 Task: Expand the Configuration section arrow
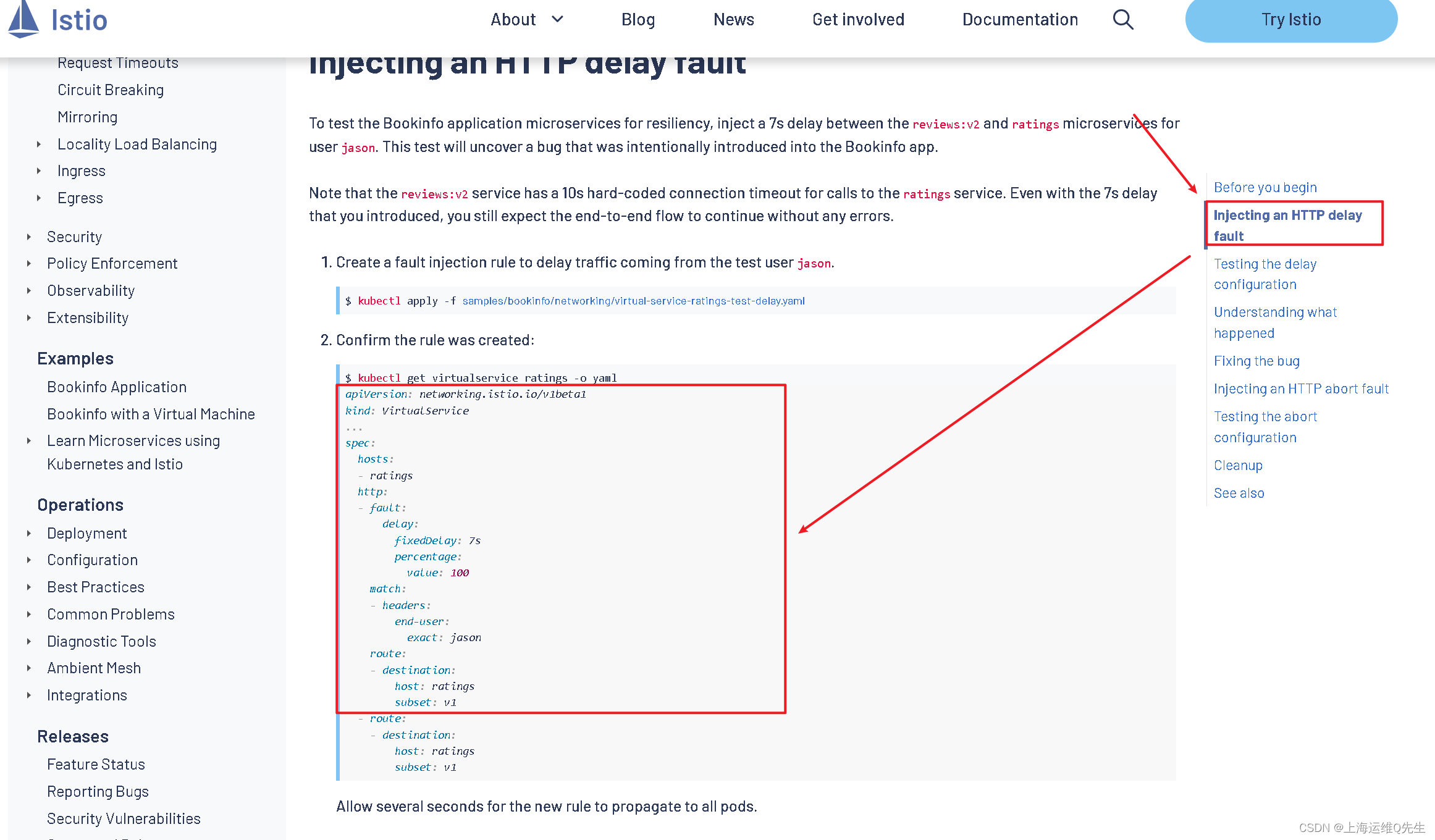[x=28, y=560]
